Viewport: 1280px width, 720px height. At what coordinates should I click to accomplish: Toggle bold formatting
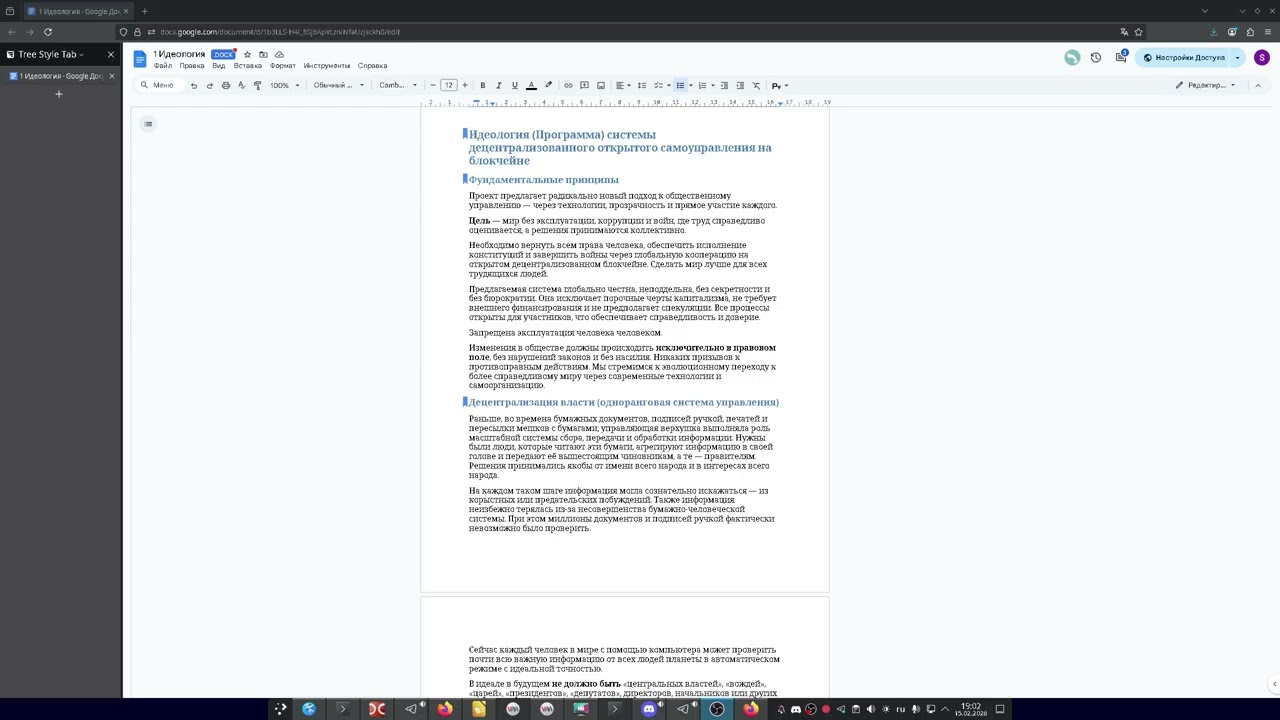click(x=483, y=85)
